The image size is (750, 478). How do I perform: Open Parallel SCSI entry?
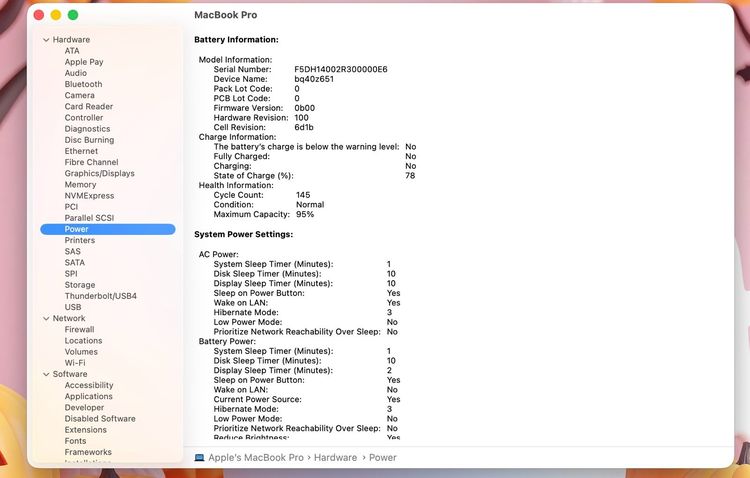click(89, 218)
